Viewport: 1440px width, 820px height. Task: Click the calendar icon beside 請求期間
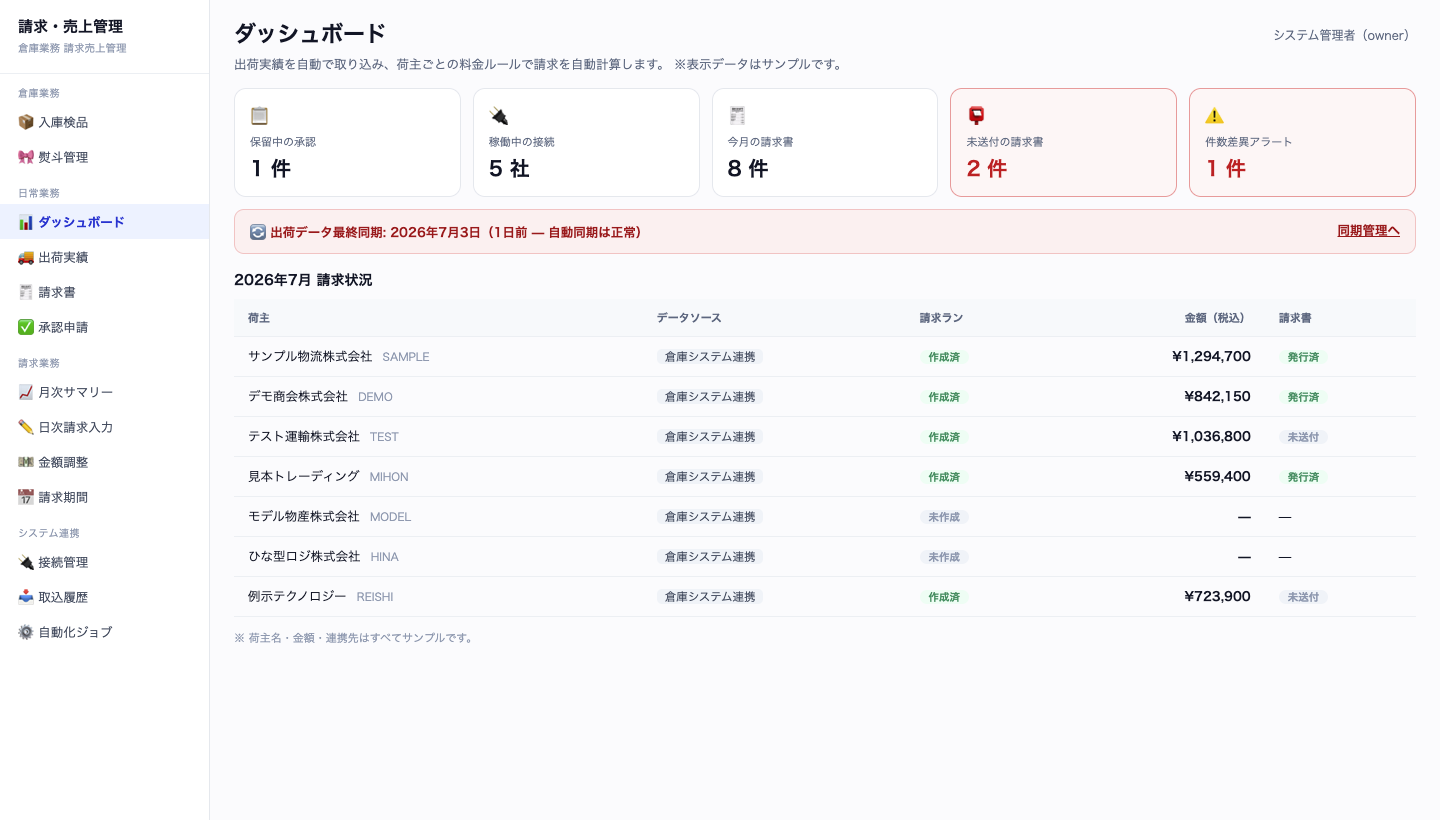(x=26, y=497)
